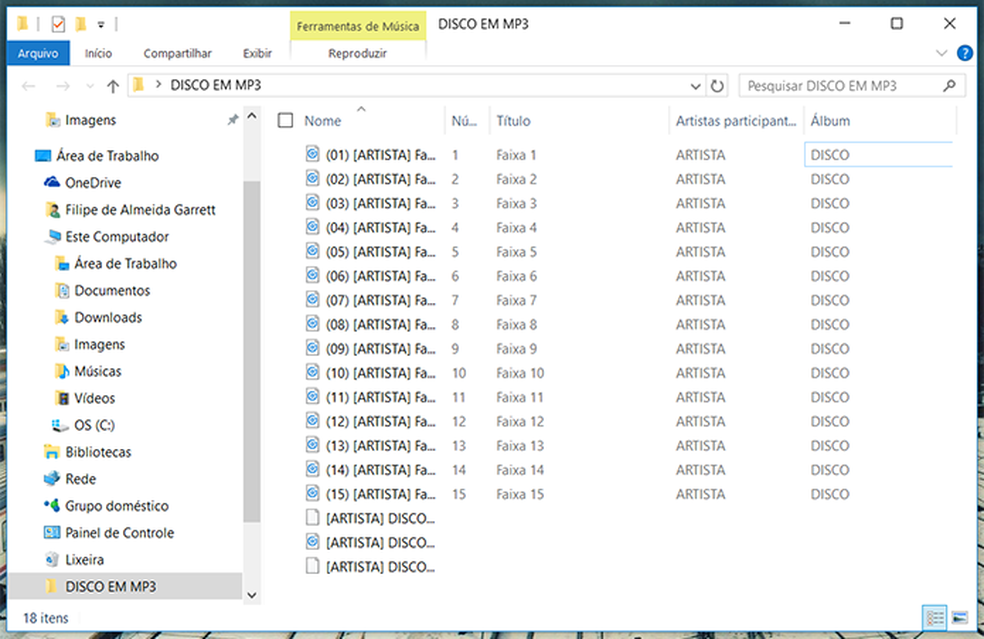Open the Compartilhar ribbon tab
This screenshot has height=639, width=984.
177,53
